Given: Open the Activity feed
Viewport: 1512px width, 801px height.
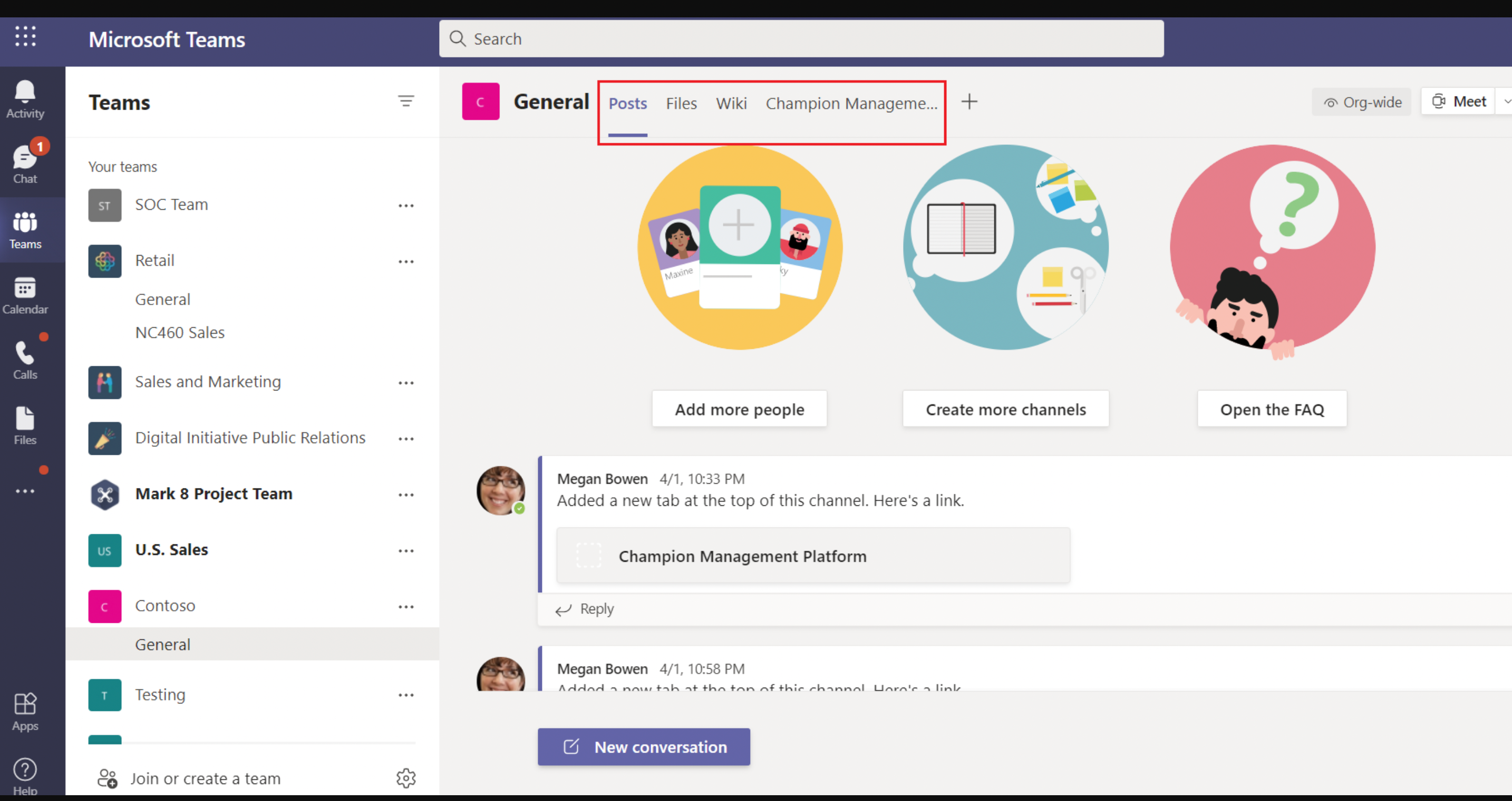Looking at the screenshot, I should (25, 100).
